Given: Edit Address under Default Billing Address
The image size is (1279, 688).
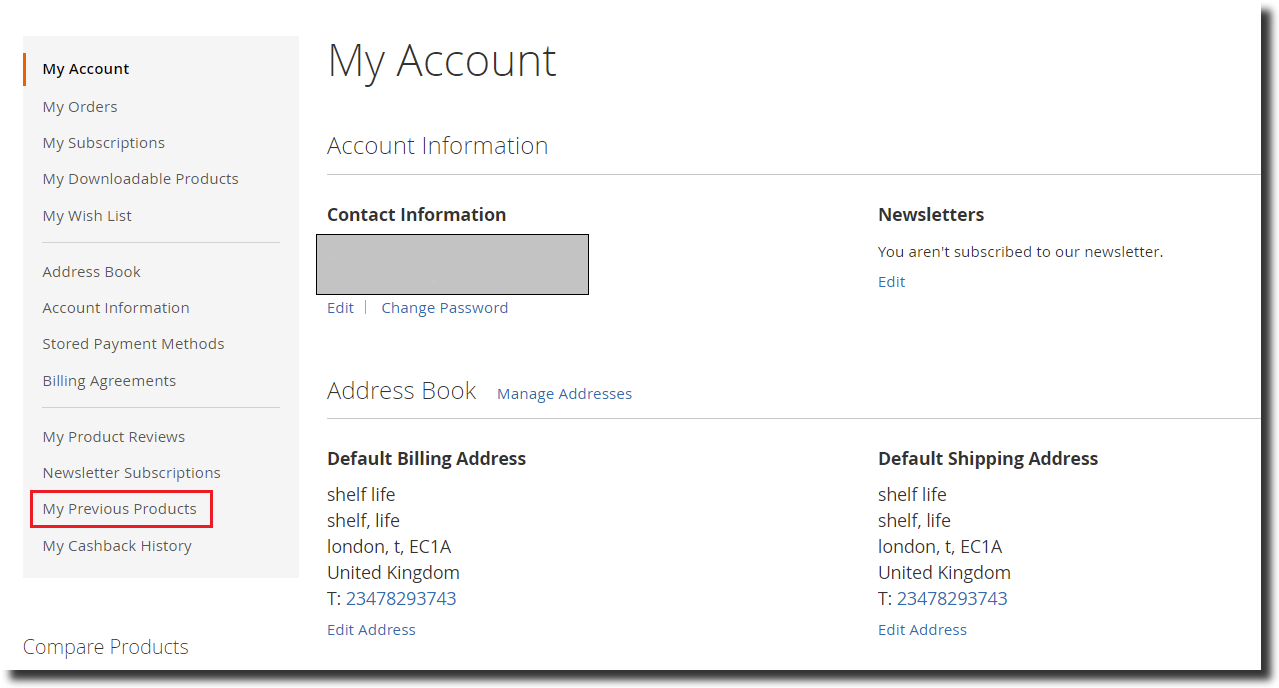Looking at the screenshot, I should pyautogui.click(x=371, y=630).
